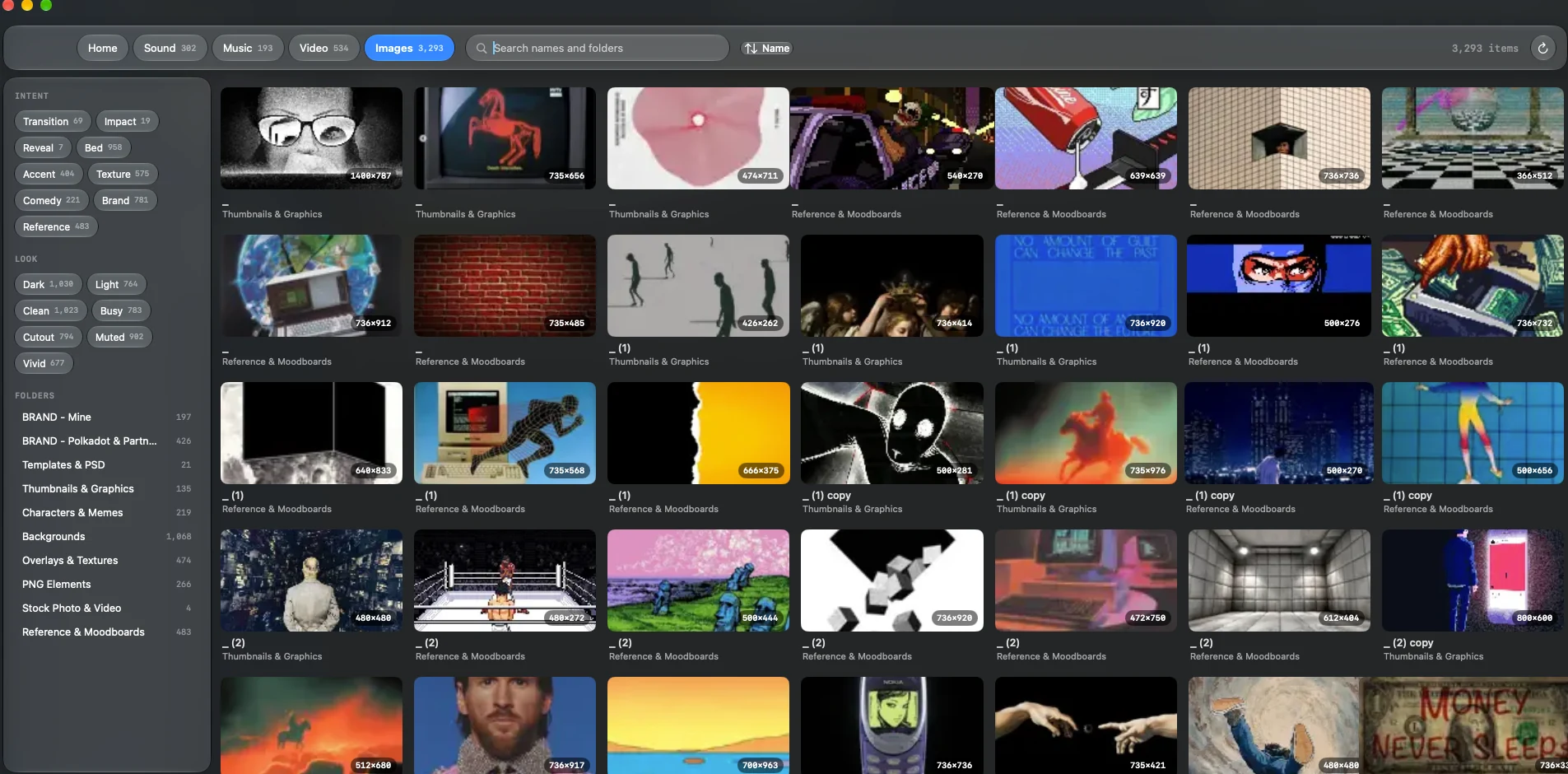Select the boxing ring 480×272 thumbnail
Viewport: 1568px width, 774px height.
(505, 580)
